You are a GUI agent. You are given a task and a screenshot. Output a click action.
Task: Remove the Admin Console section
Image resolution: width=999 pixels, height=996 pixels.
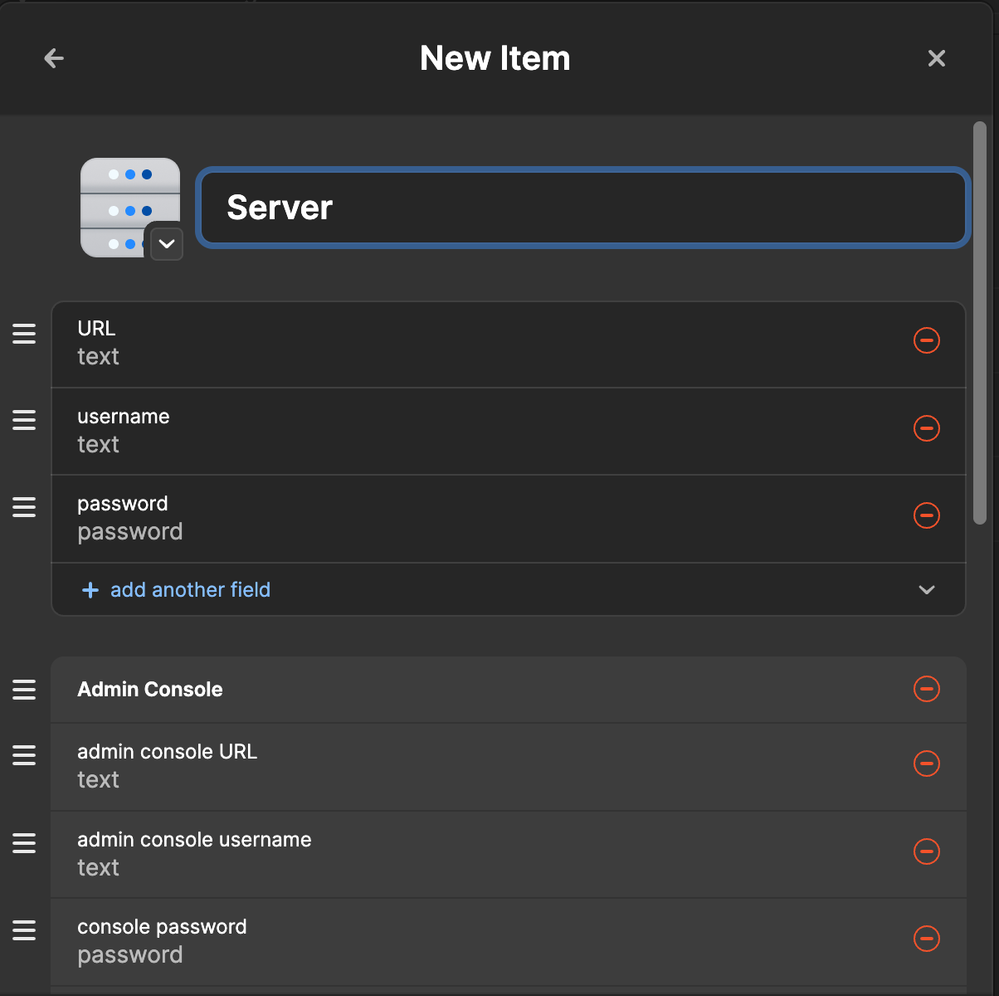926,689
